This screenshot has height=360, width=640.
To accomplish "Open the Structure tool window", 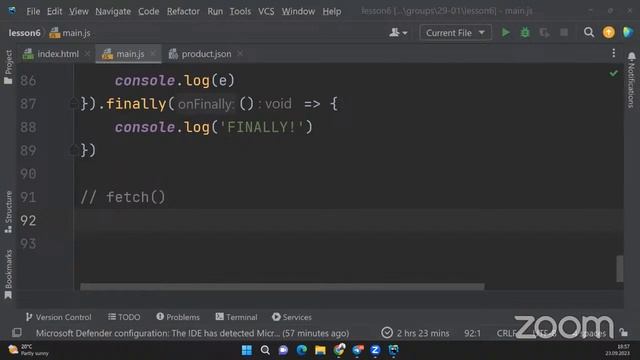I will (x=8, y=211).
